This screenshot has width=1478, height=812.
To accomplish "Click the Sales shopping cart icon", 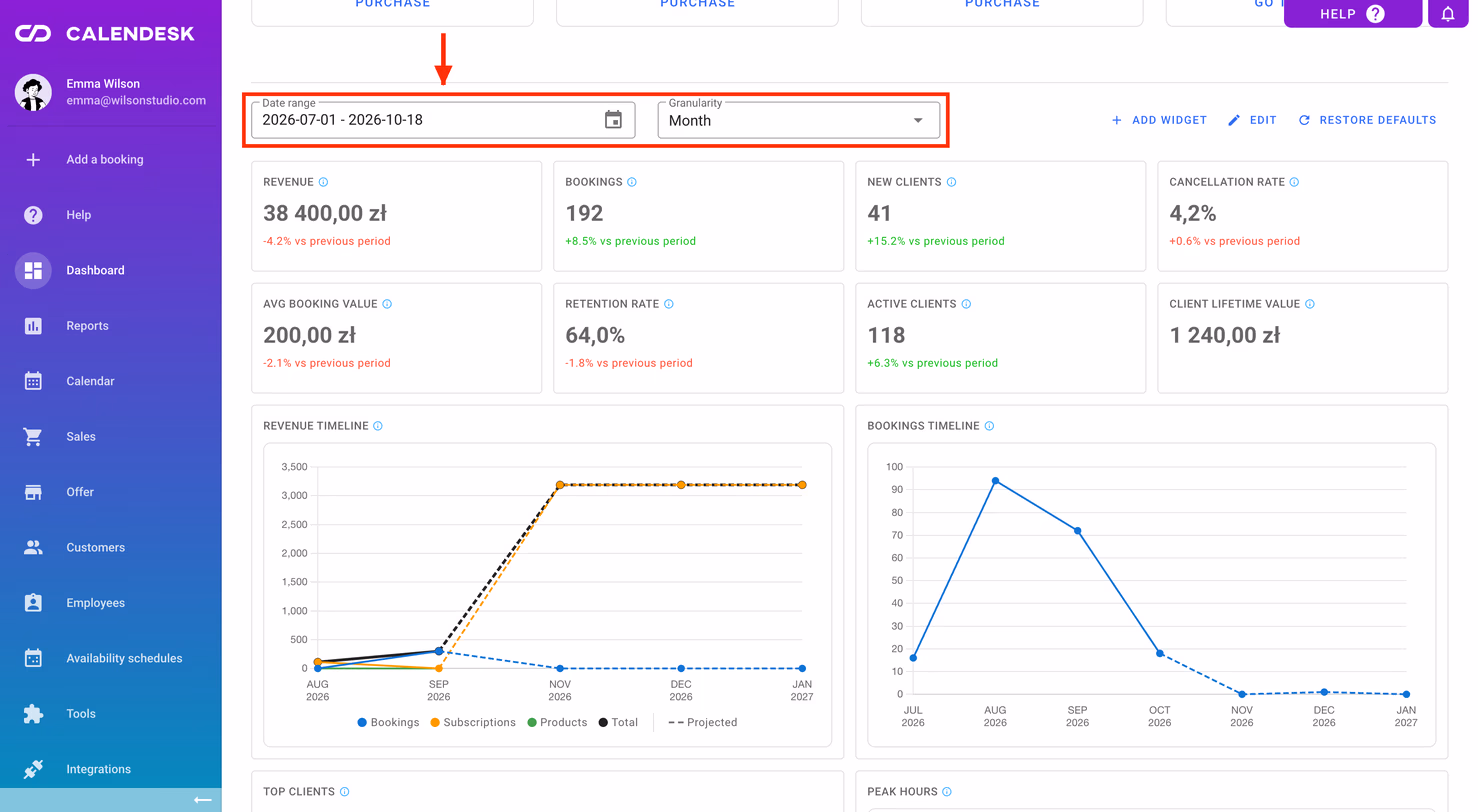I will click(33, 437).
